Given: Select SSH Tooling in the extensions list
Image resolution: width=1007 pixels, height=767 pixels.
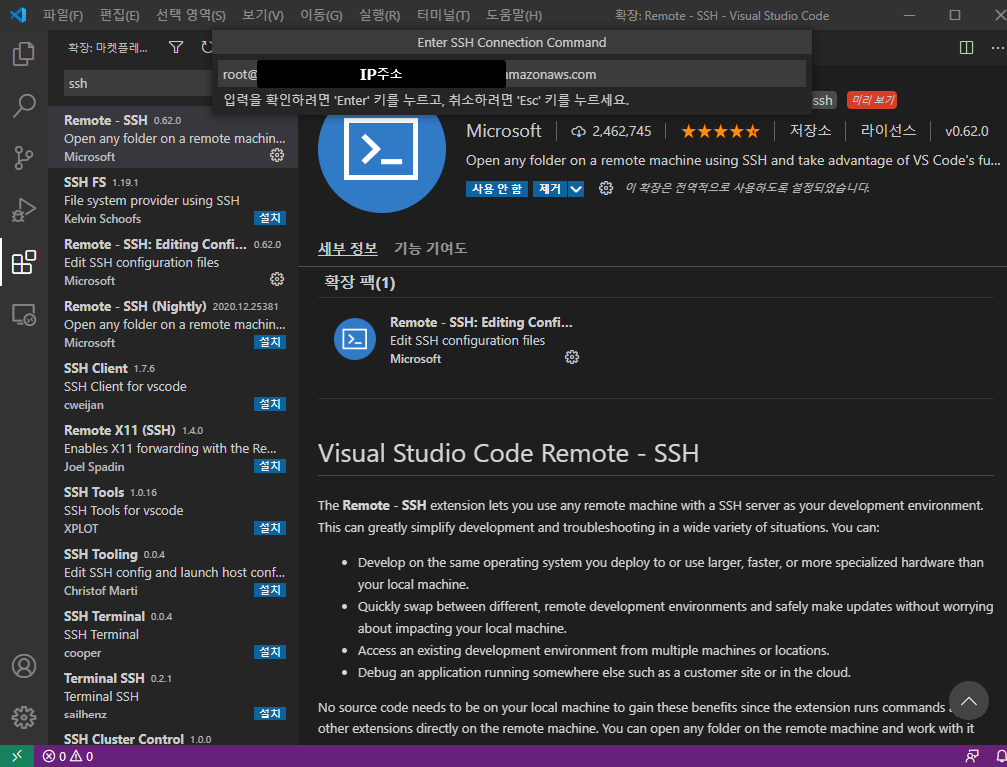Looking at the screenshot, I should [173, 572].
